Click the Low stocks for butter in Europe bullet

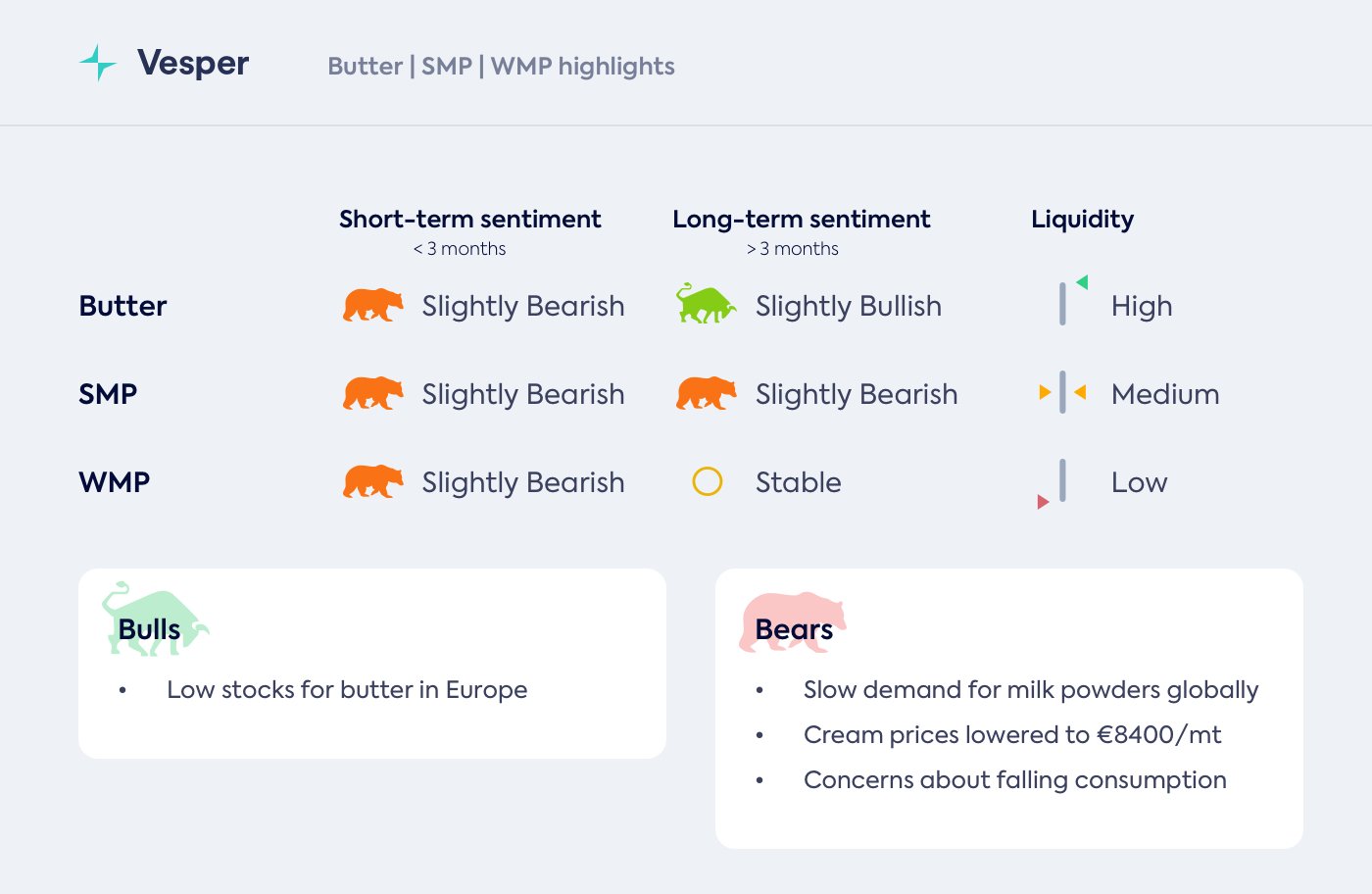(x=347, y=690)
